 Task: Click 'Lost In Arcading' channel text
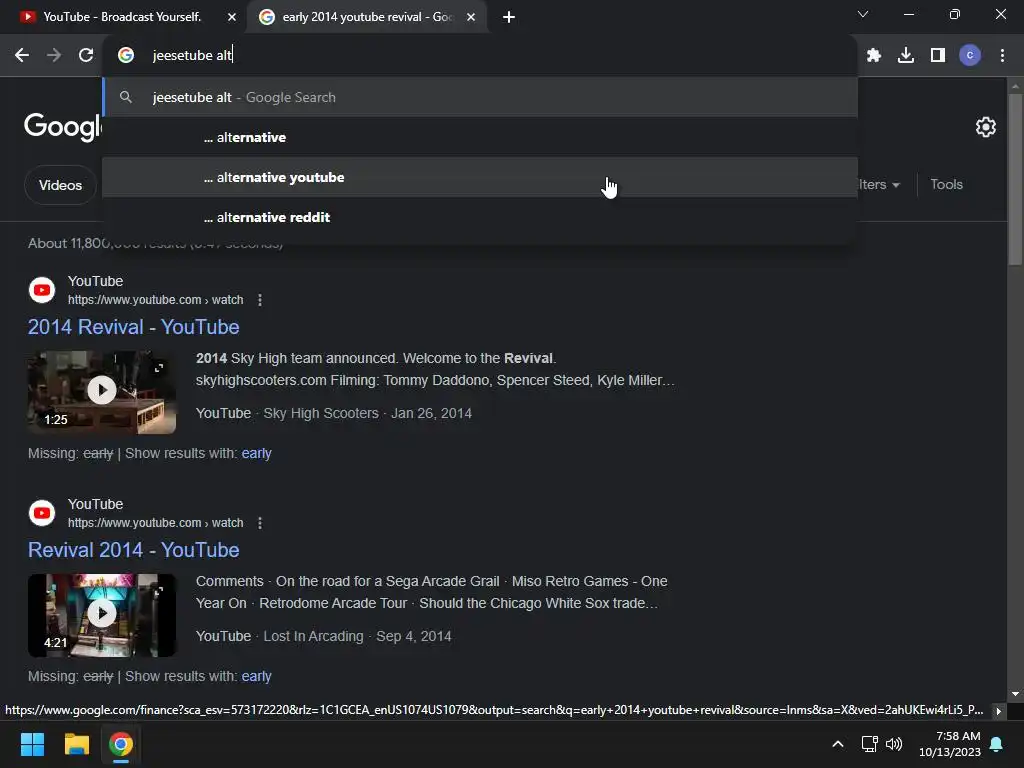coord(313,637)
